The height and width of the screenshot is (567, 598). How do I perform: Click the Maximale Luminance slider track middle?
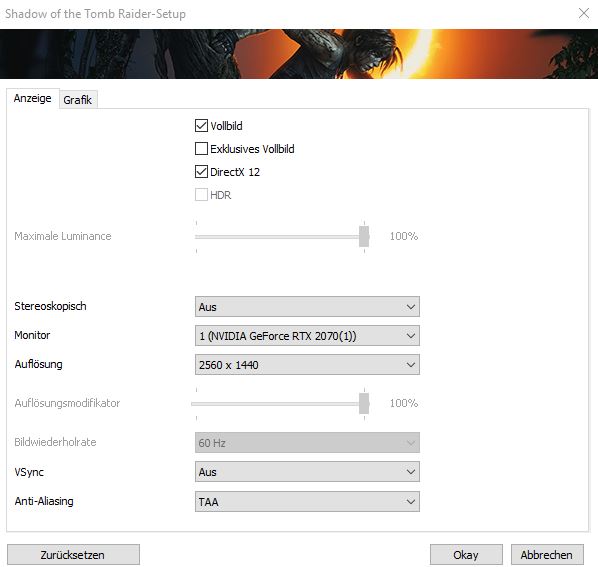click(x=280, y=236)
